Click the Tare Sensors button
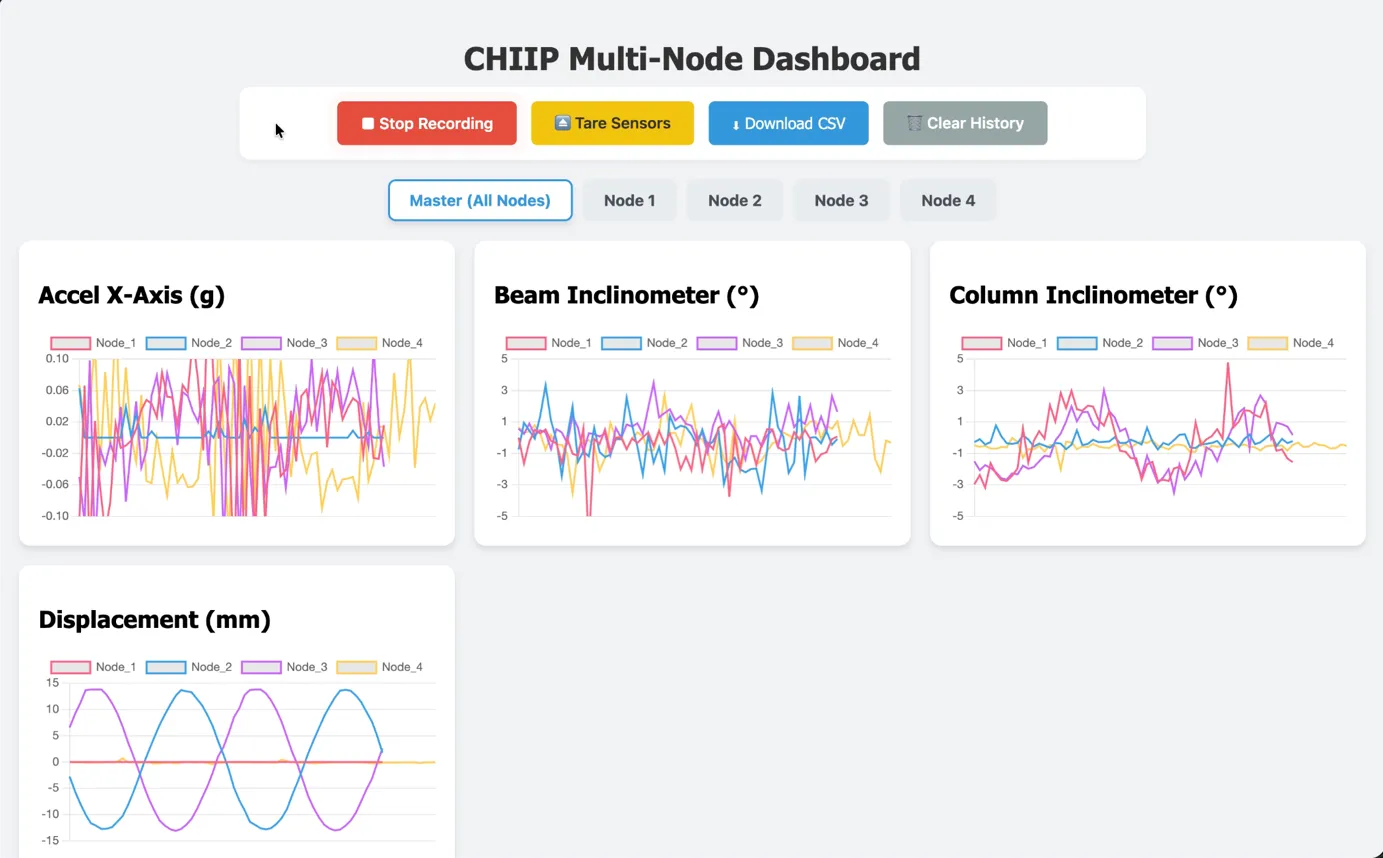Image resolution: width=1383 pixels, height=858 pixels. pyautogui.click(x=612, y=123)
